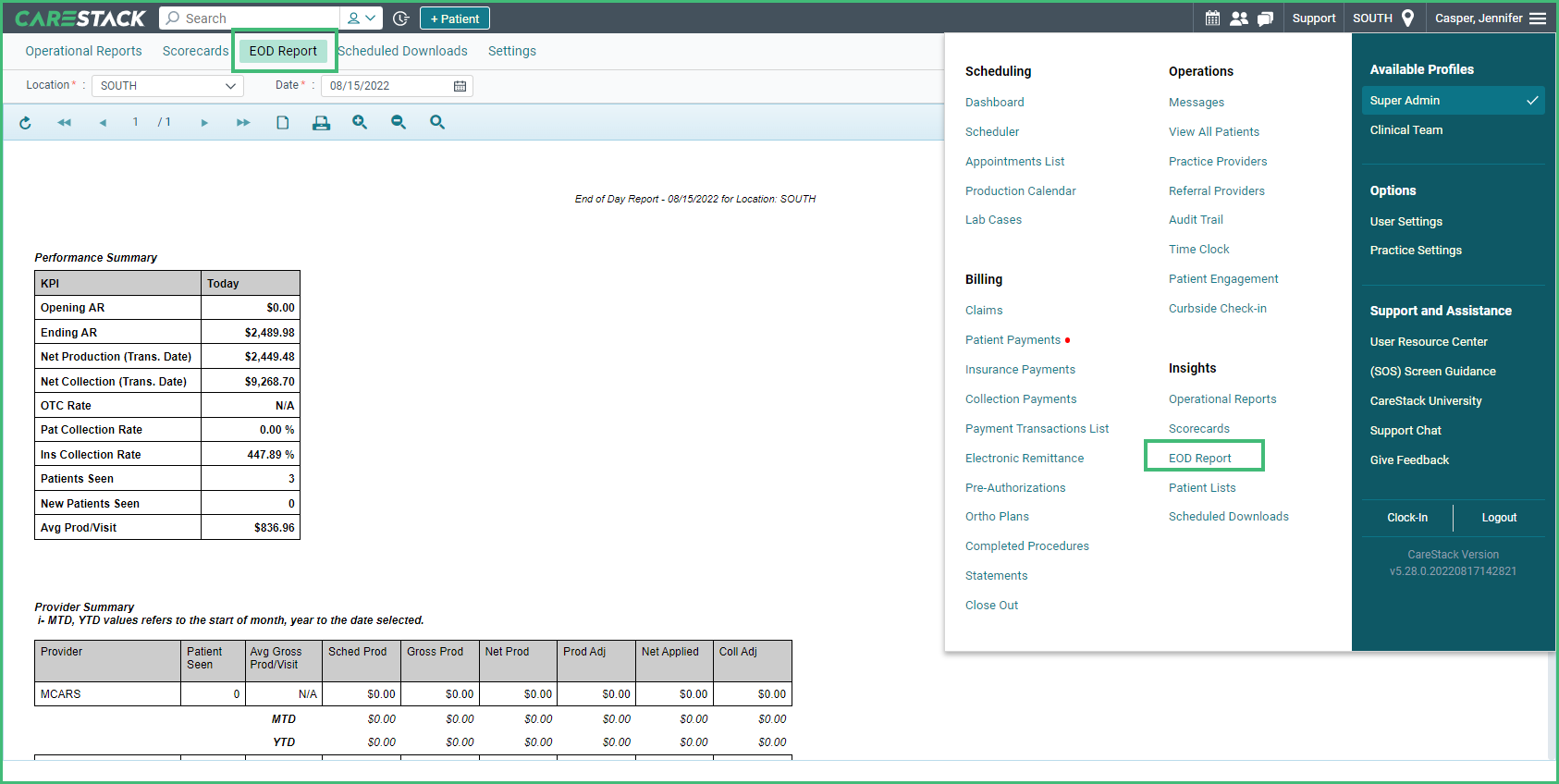Open the report find/search icon
Image resolution: width=1559 pixels, height=784 pixels.
(437, 122)
